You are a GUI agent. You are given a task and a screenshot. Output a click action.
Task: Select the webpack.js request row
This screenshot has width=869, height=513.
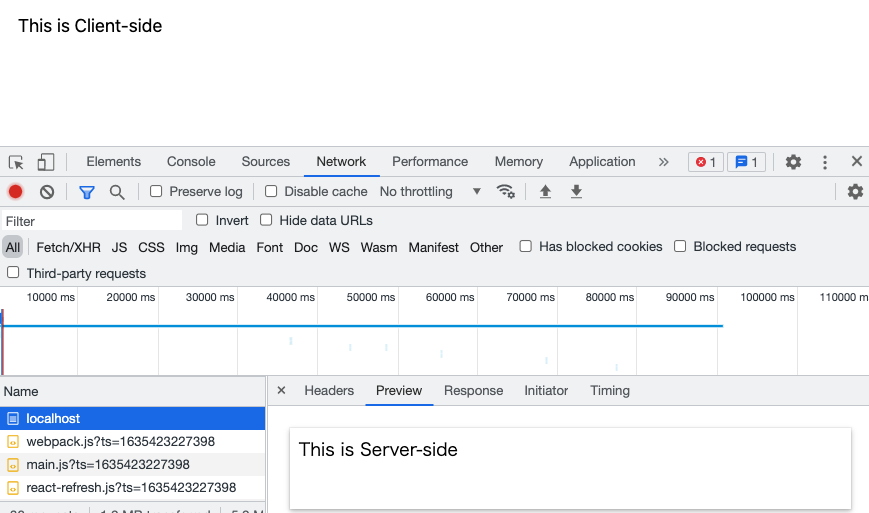click(x=120, y=441)
